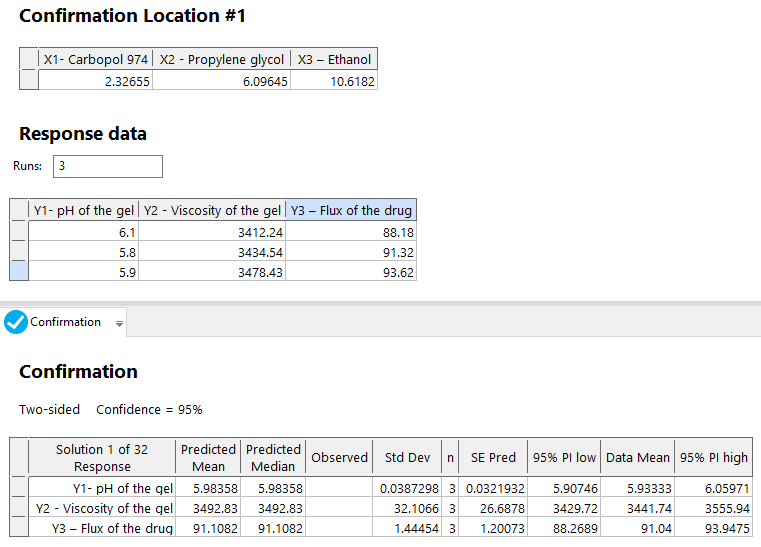Select the flux response cell showing 88.18

350,232
